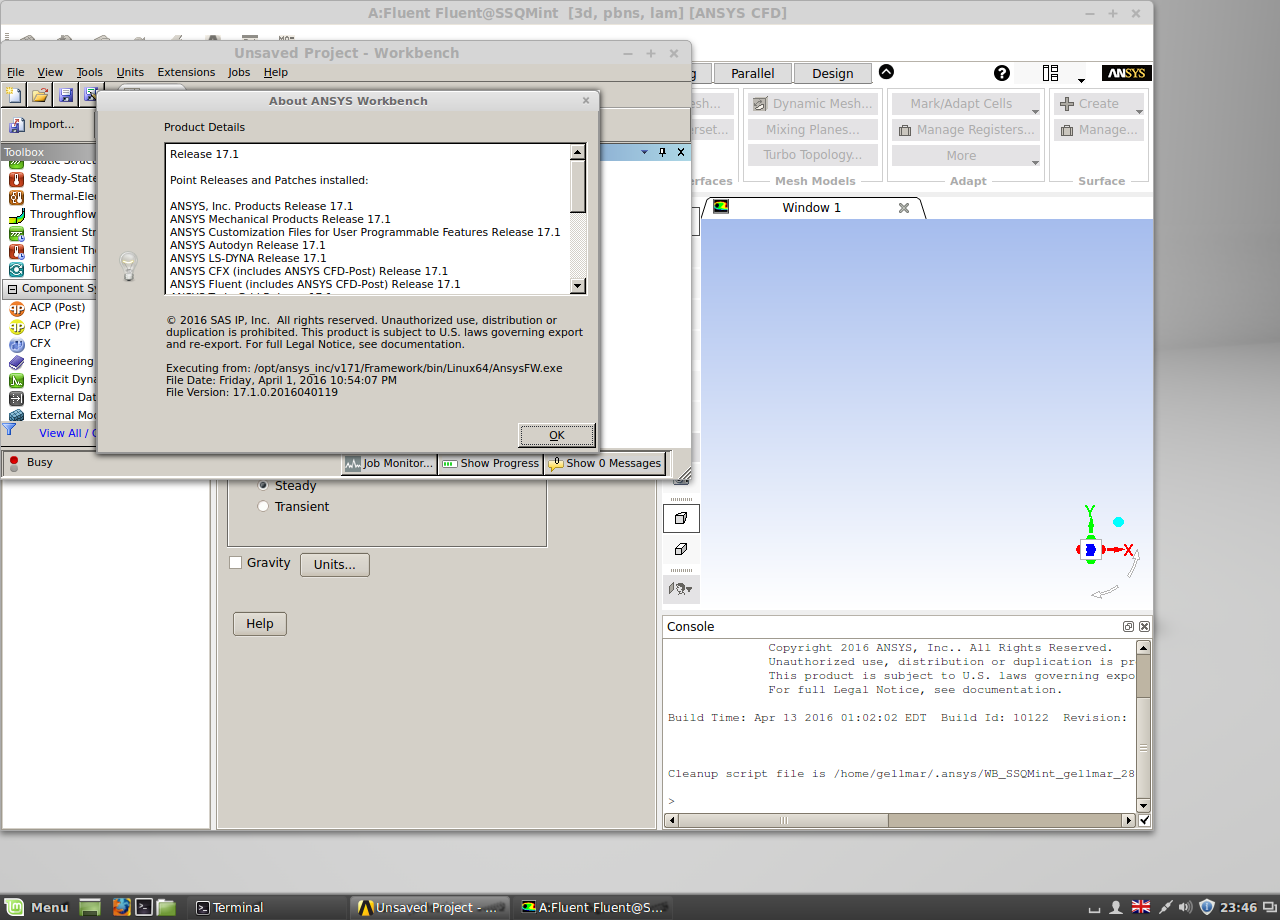
Task: Click the Console horizontal scrollbar
Action: point(900,820)
